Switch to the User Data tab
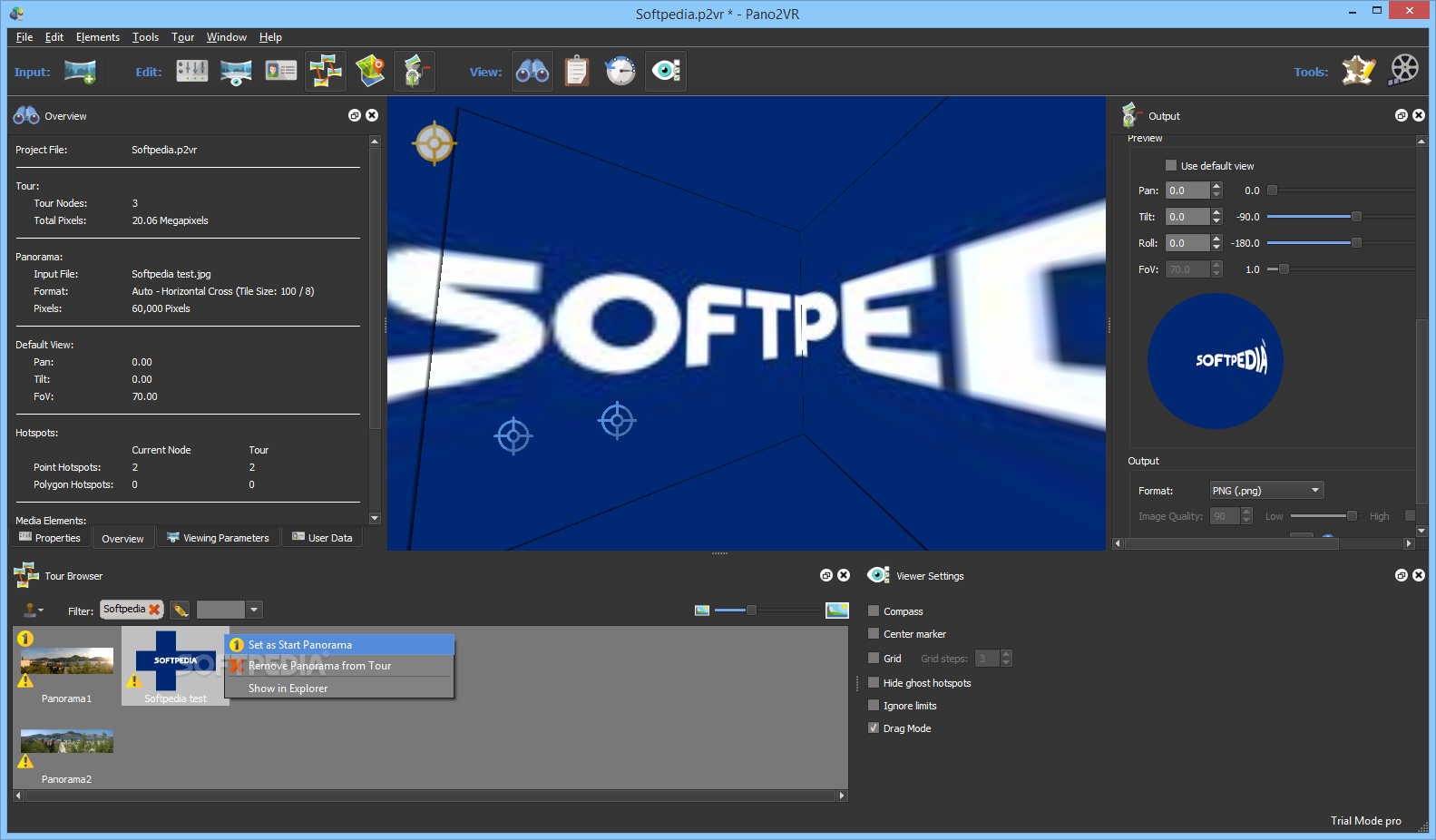Image resolution: width=1436 pixels, height=840 pixels. (322, 538)
